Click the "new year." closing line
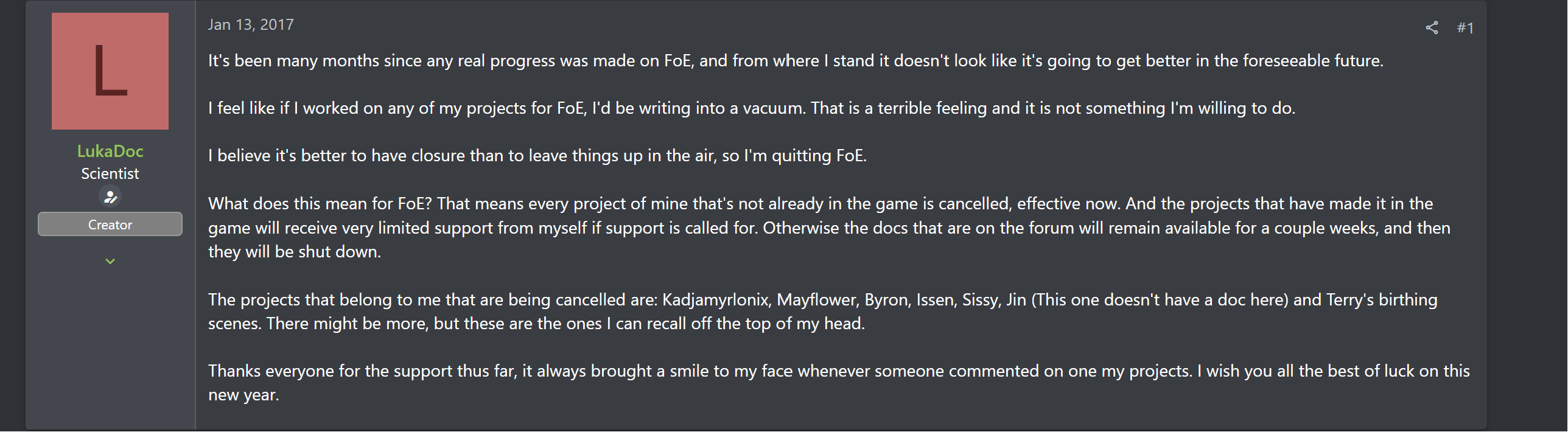This screenshot has width=1568, height=432. pos(243,395)
